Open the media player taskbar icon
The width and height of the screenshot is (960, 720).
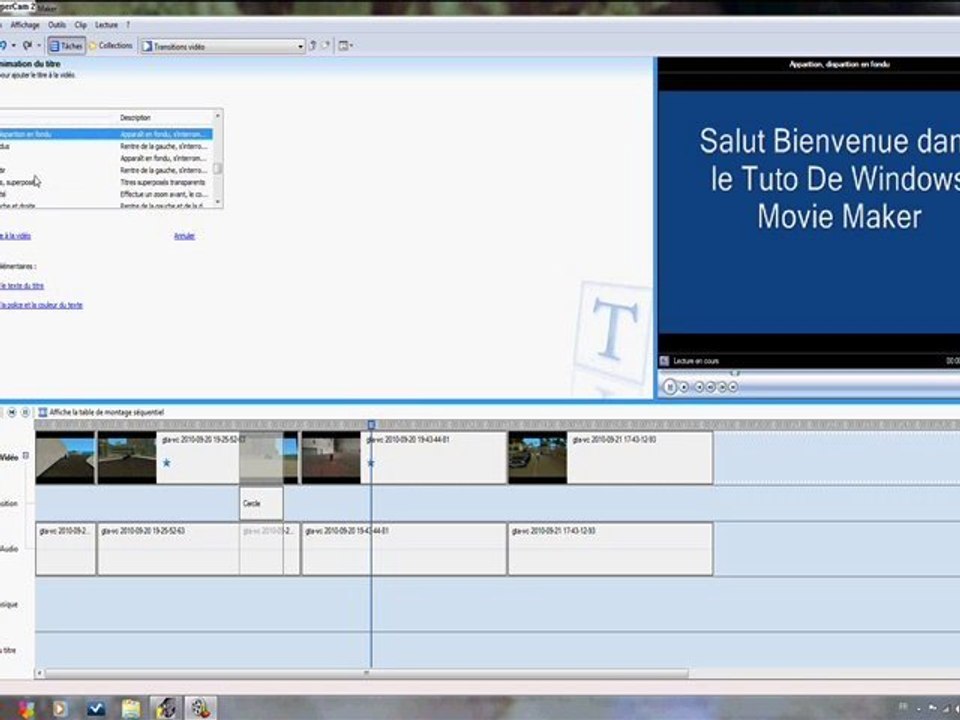pyautogui.click(x=60, y=709)
